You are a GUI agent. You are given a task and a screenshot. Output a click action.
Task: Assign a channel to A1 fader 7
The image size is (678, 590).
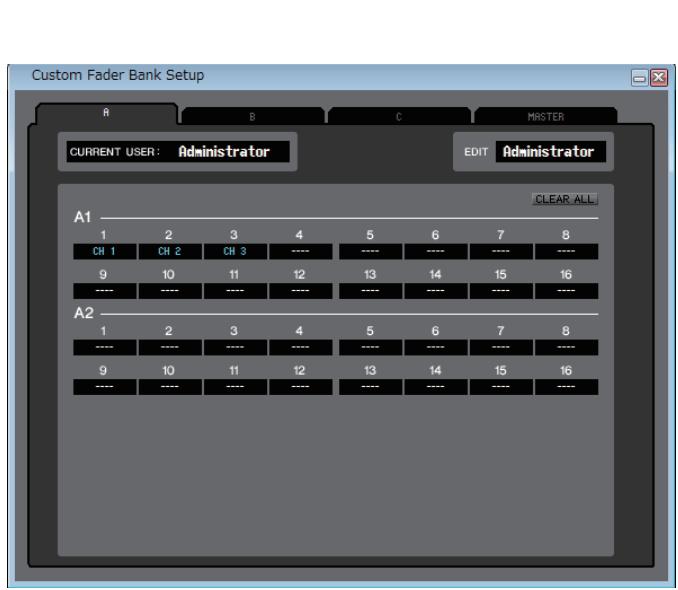pyautogui.click(x=501, y=251)
